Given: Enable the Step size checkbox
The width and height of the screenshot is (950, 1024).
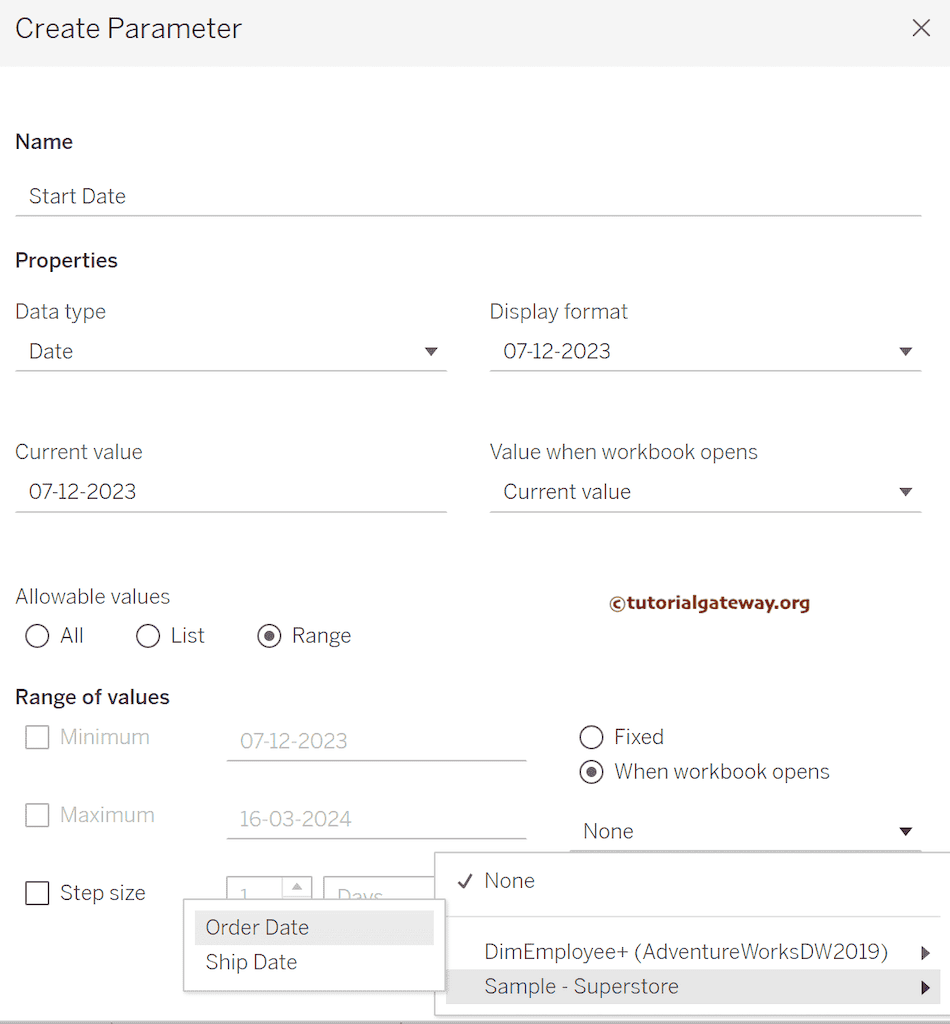Looking at the screenshot, I should 37,893.
